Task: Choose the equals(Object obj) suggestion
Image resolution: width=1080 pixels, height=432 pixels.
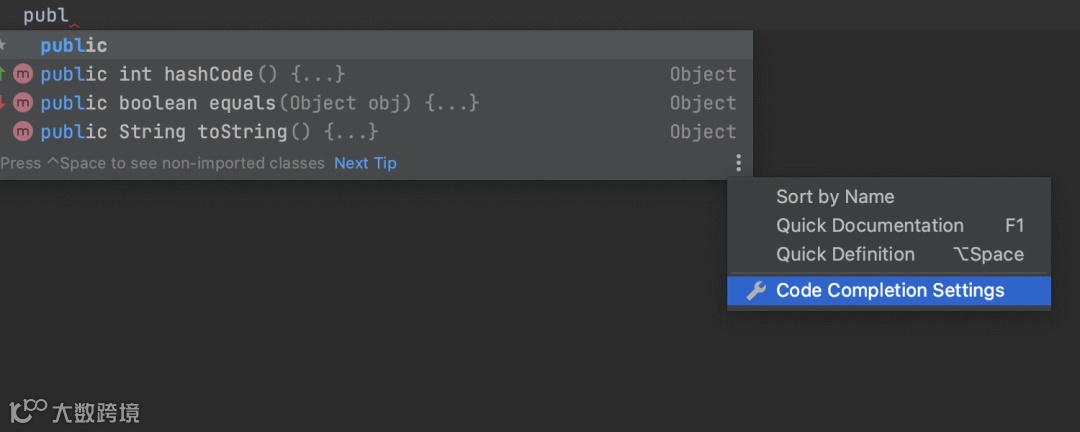Action: (259, 103)
